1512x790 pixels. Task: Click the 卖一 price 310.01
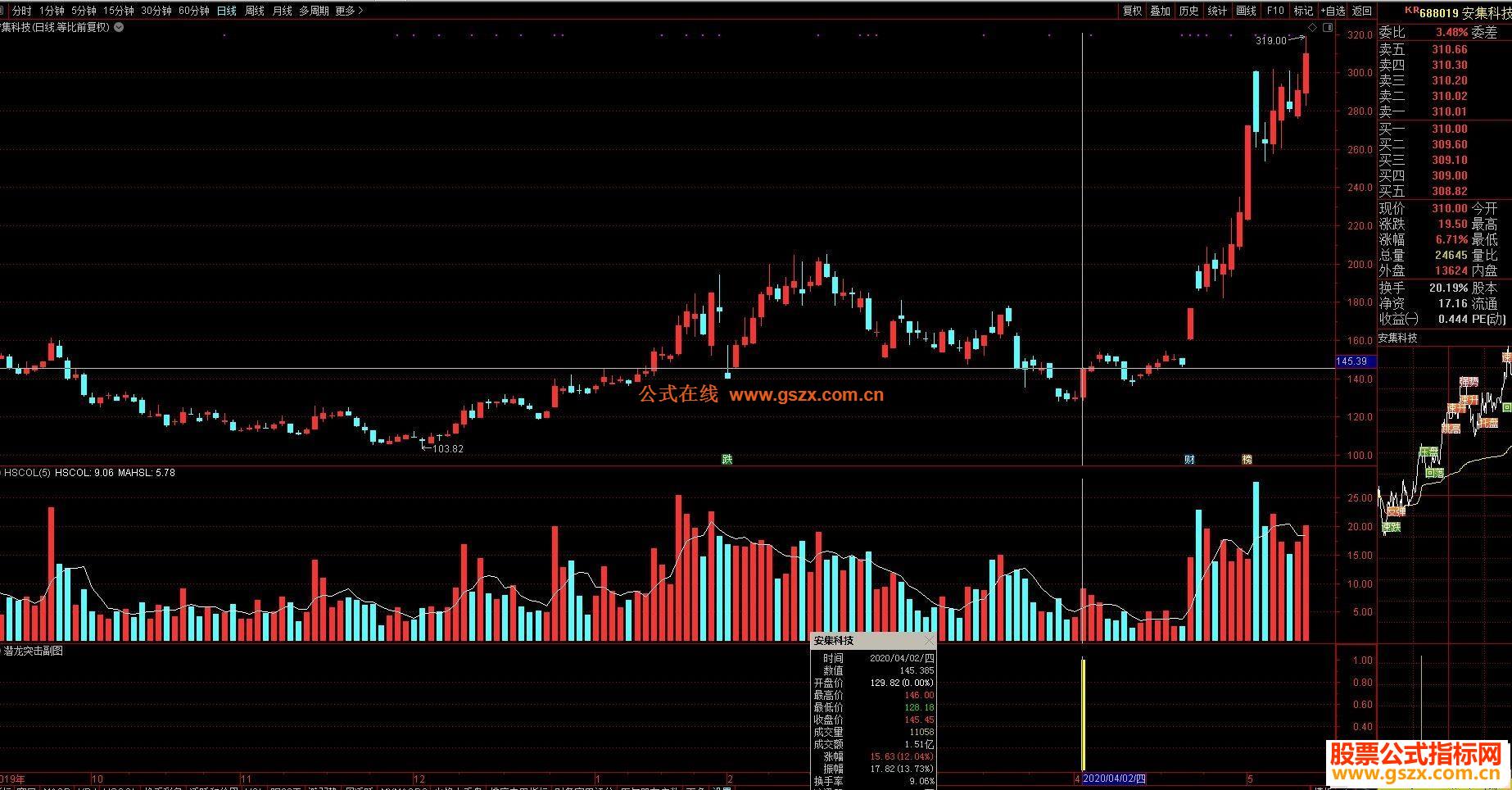1449,111
